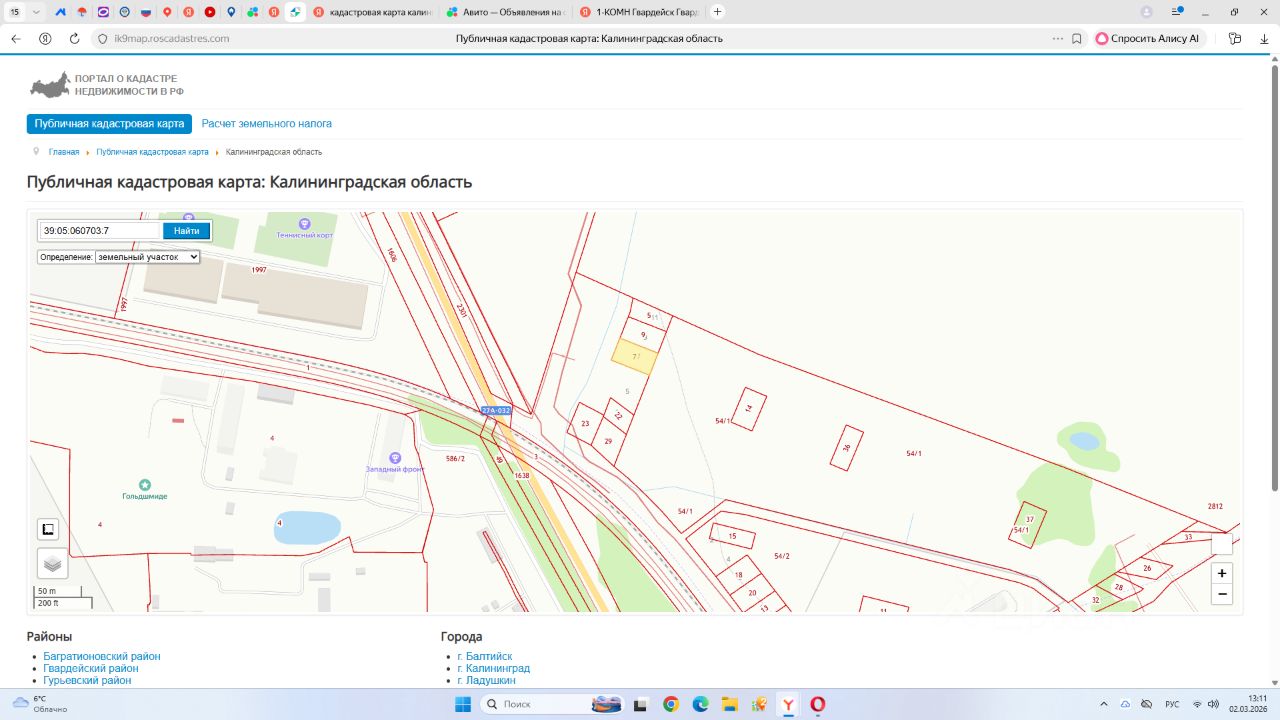Bookmark this page using the bookmark icon

point(1077,38)
